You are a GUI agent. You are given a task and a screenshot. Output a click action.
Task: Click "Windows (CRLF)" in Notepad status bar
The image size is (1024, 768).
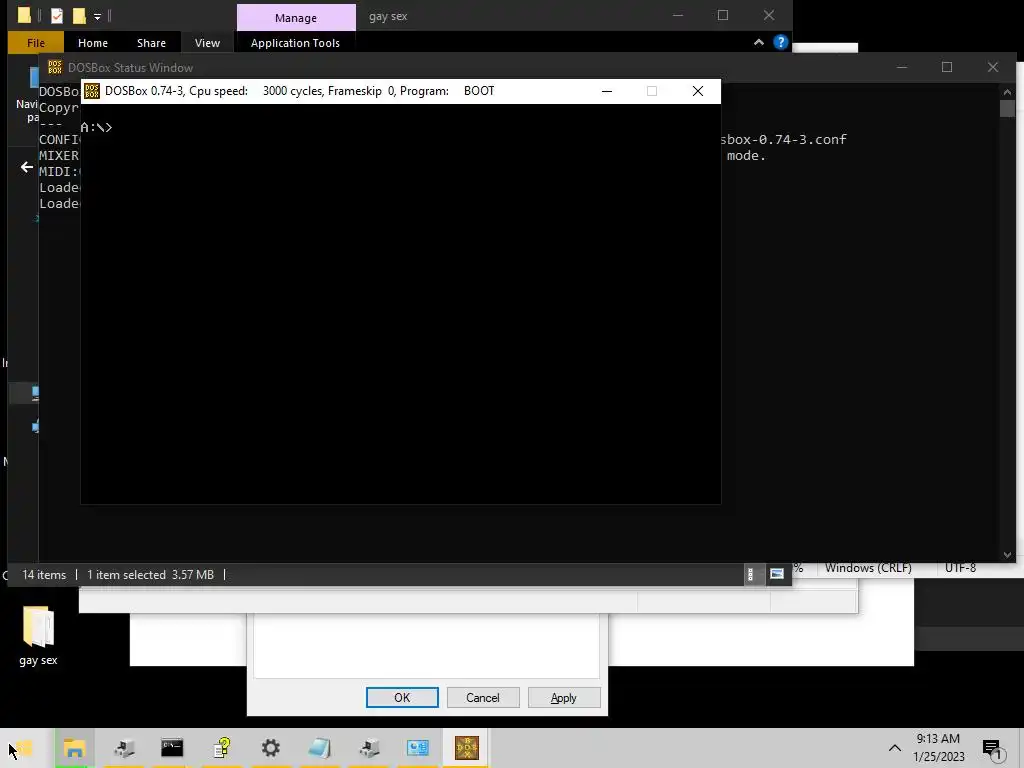868,568
